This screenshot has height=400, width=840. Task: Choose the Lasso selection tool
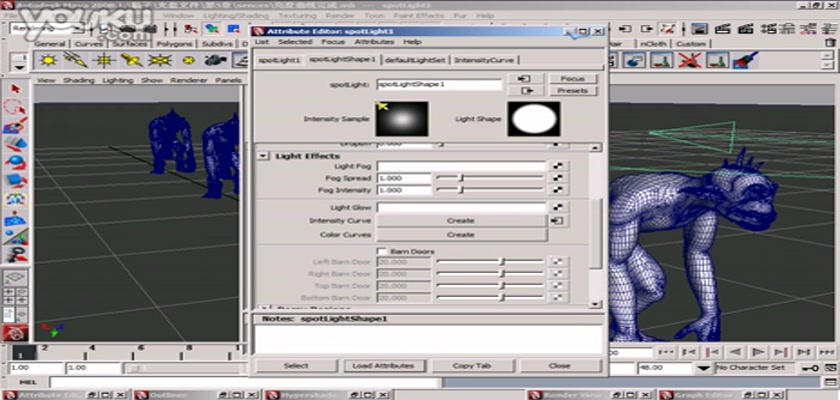click(16, 108)
